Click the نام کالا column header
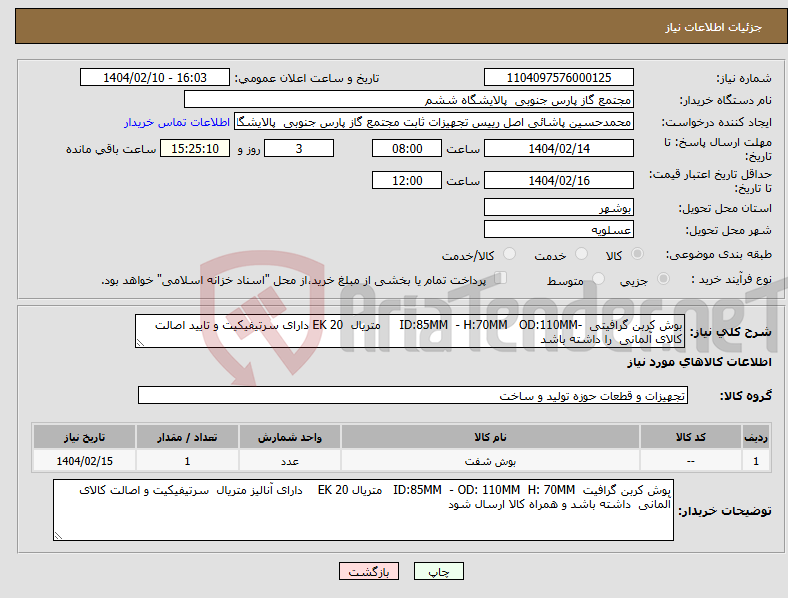Image resolution: width=788 pixels, height=598 pixels. 490,437
